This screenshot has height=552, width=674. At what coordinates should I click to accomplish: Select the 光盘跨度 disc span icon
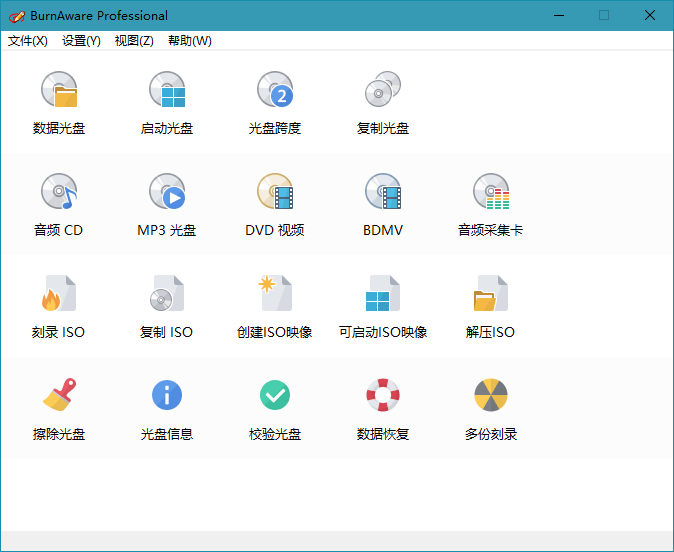pyautogui.click(x=275, y=91)
